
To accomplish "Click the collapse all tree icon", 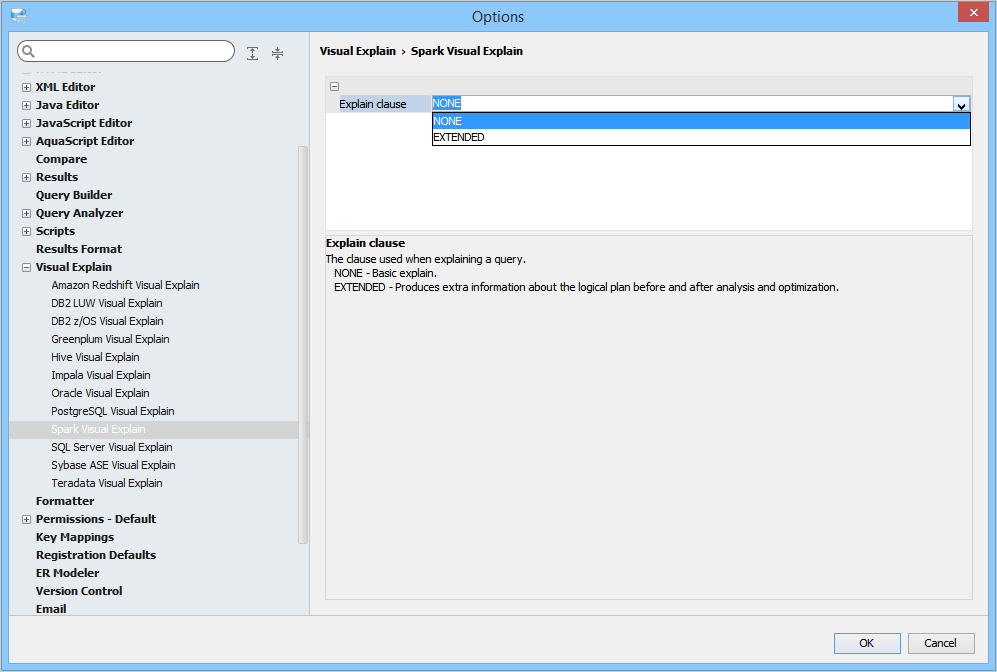I will 277,53.
